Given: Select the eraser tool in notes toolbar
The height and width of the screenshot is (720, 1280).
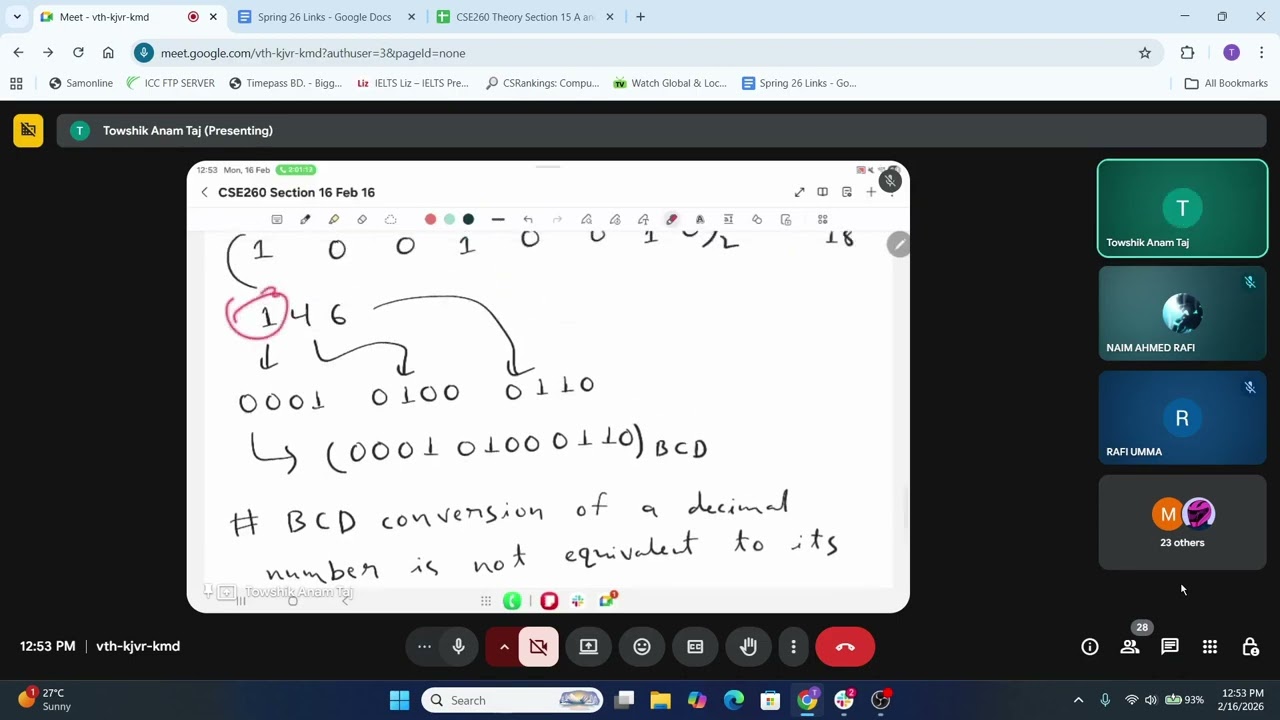Looking at the screenshot, I should 362,220.
